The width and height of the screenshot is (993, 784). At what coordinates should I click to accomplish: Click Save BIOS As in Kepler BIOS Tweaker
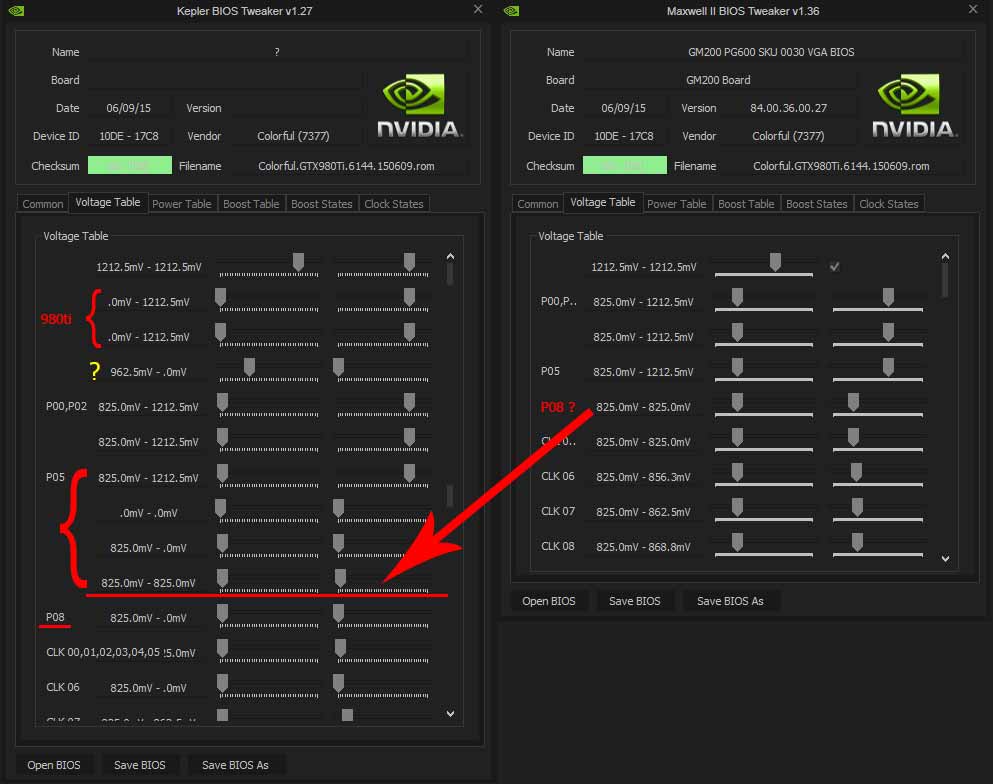(235, 765)
